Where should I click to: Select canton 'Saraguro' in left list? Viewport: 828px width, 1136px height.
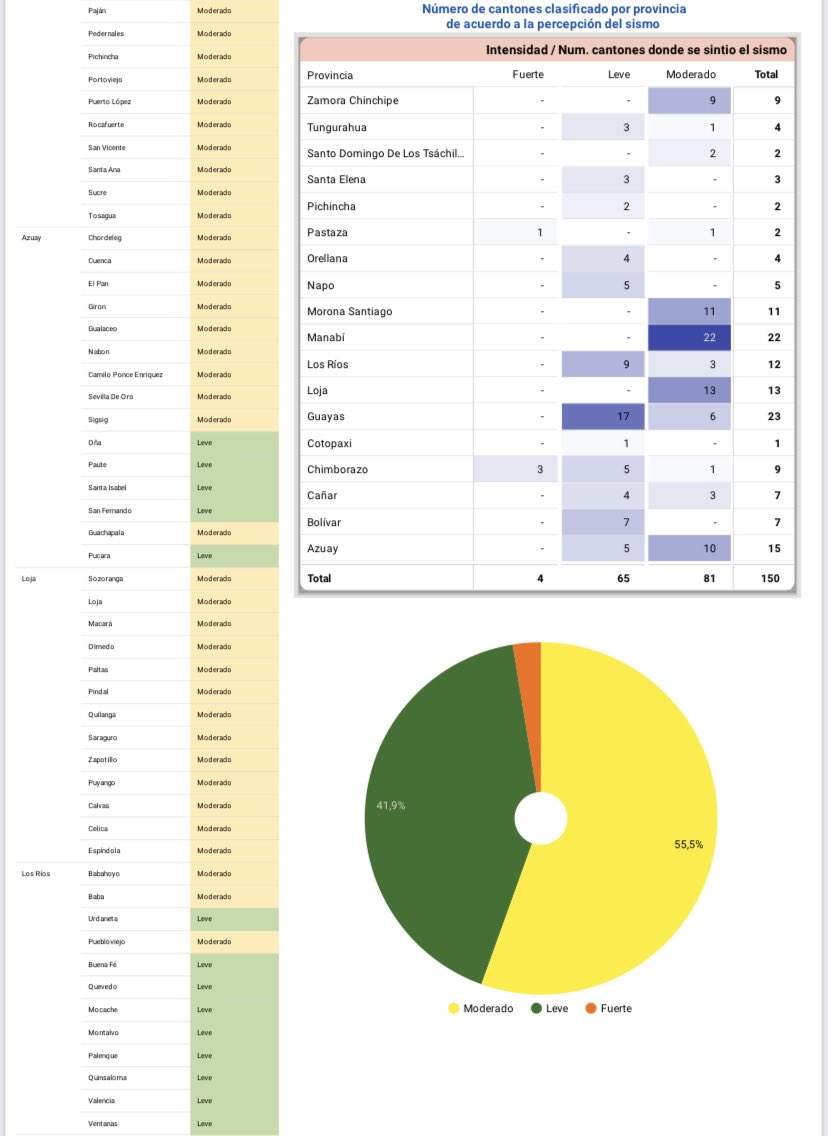click(102, 738)
